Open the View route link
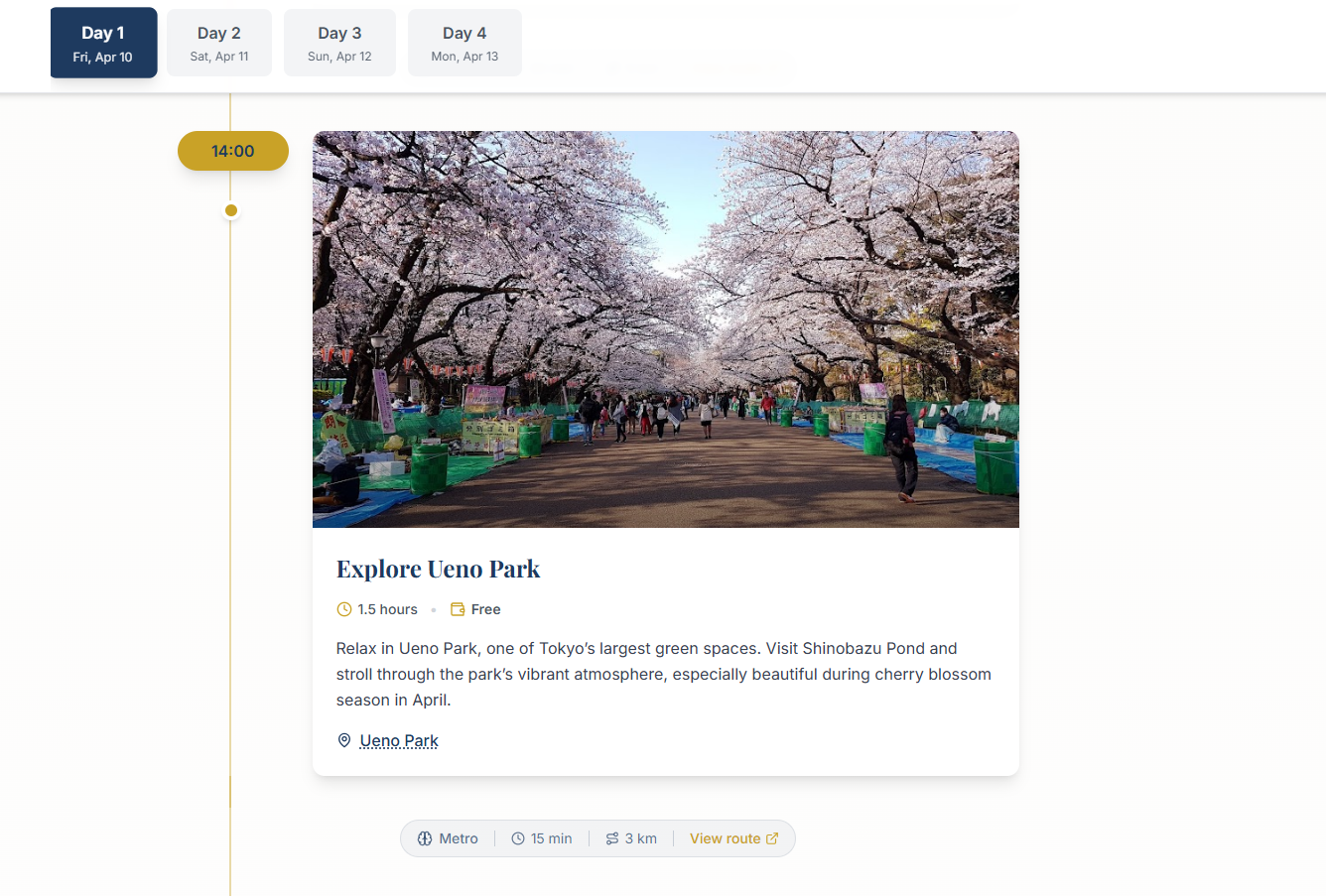 pyautogui.click(x=734, y=838)
